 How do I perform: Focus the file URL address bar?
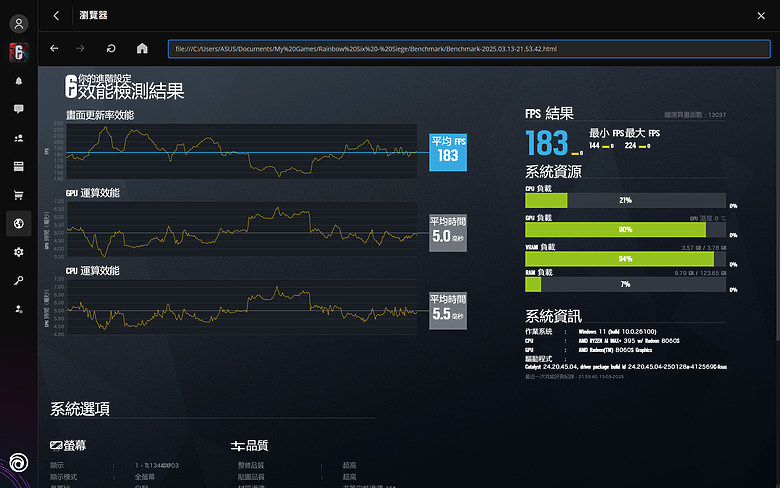[x=469, y=49]
